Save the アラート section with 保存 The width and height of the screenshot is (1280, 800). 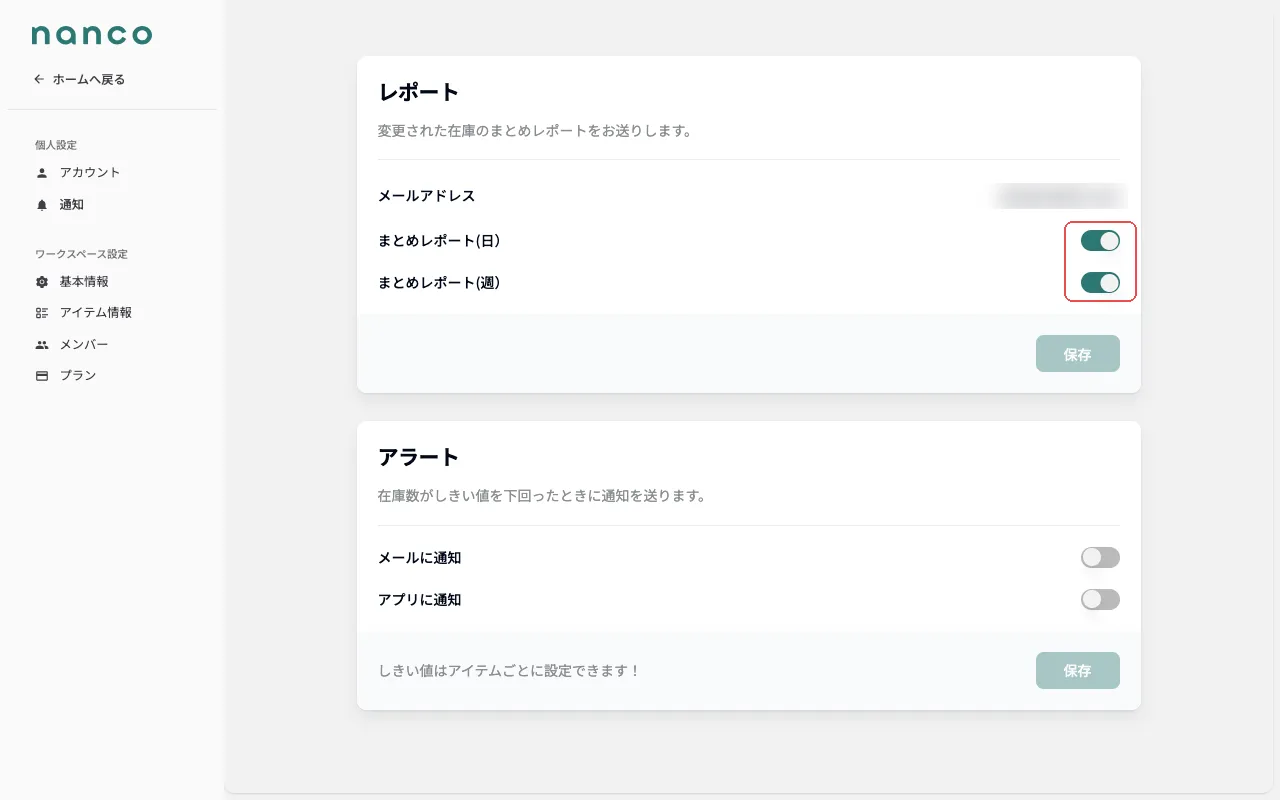click(1078, 671)
